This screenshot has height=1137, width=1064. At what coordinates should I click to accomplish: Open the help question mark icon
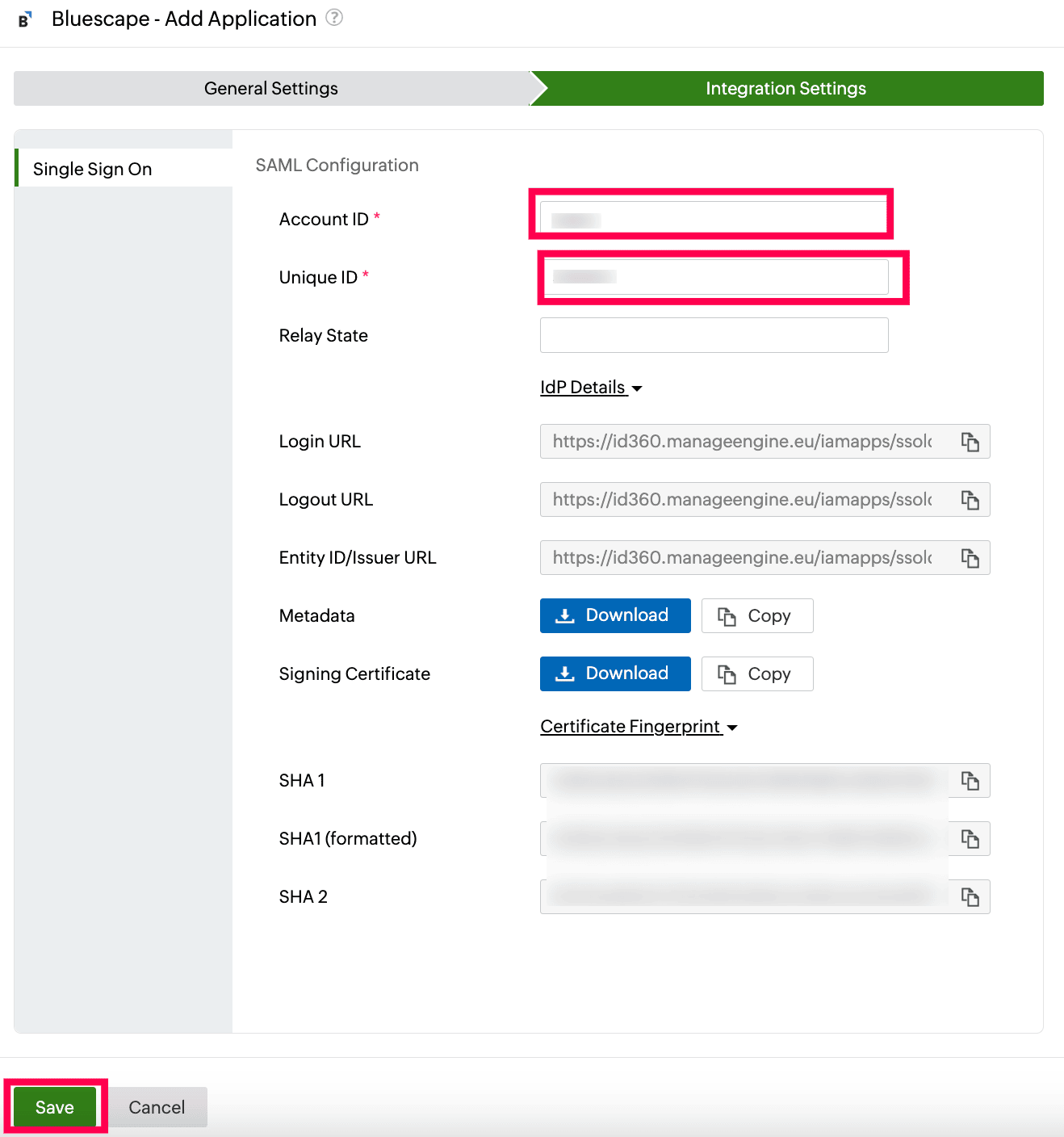[334, 18]
